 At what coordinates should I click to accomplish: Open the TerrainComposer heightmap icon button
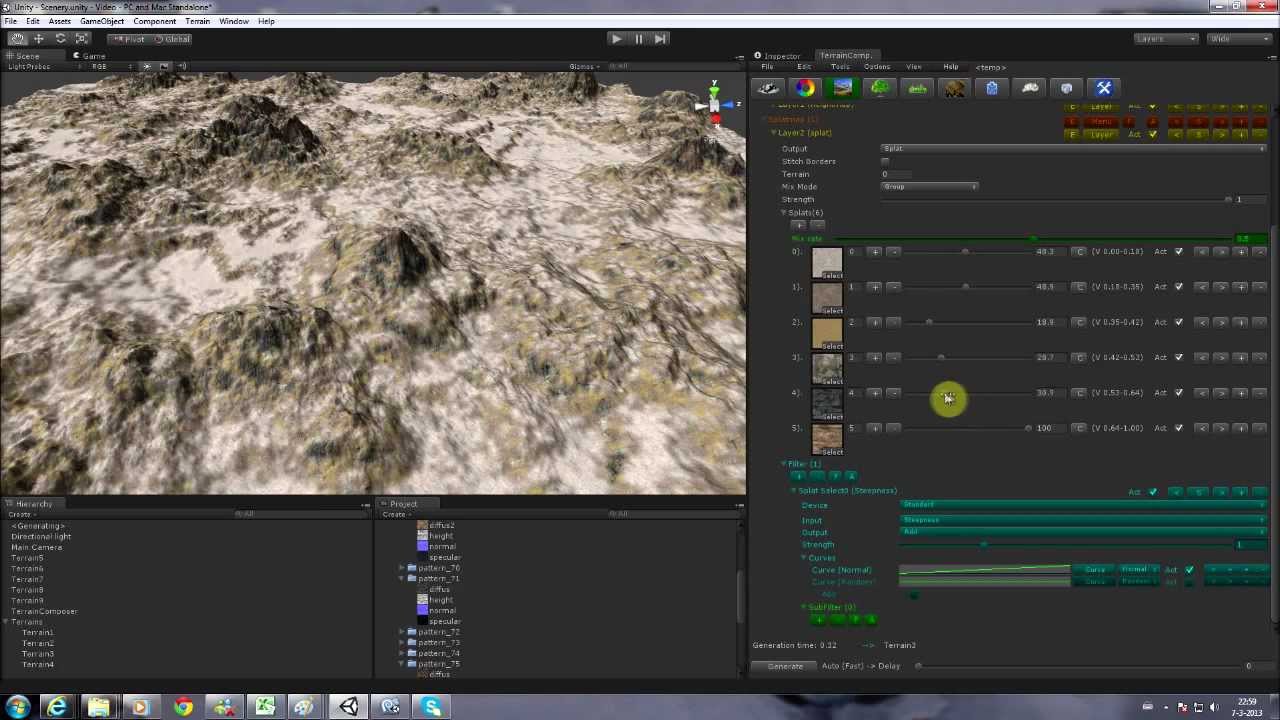click(768, 88)
